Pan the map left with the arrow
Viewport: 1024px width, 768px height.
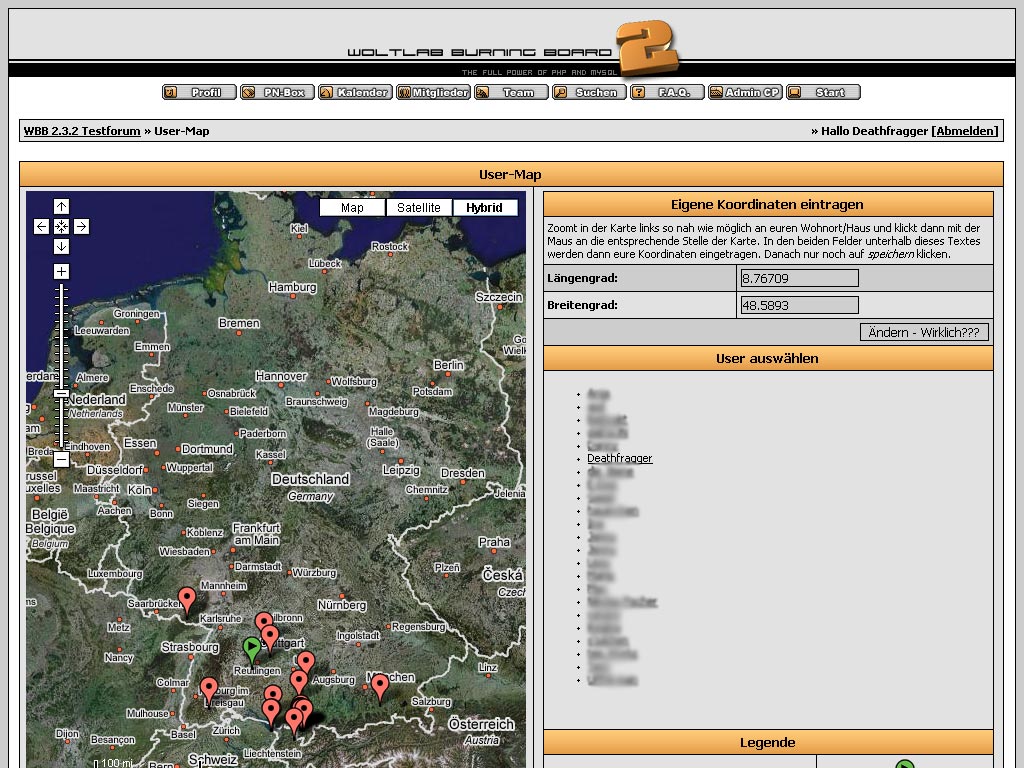(x=41, y=227)
